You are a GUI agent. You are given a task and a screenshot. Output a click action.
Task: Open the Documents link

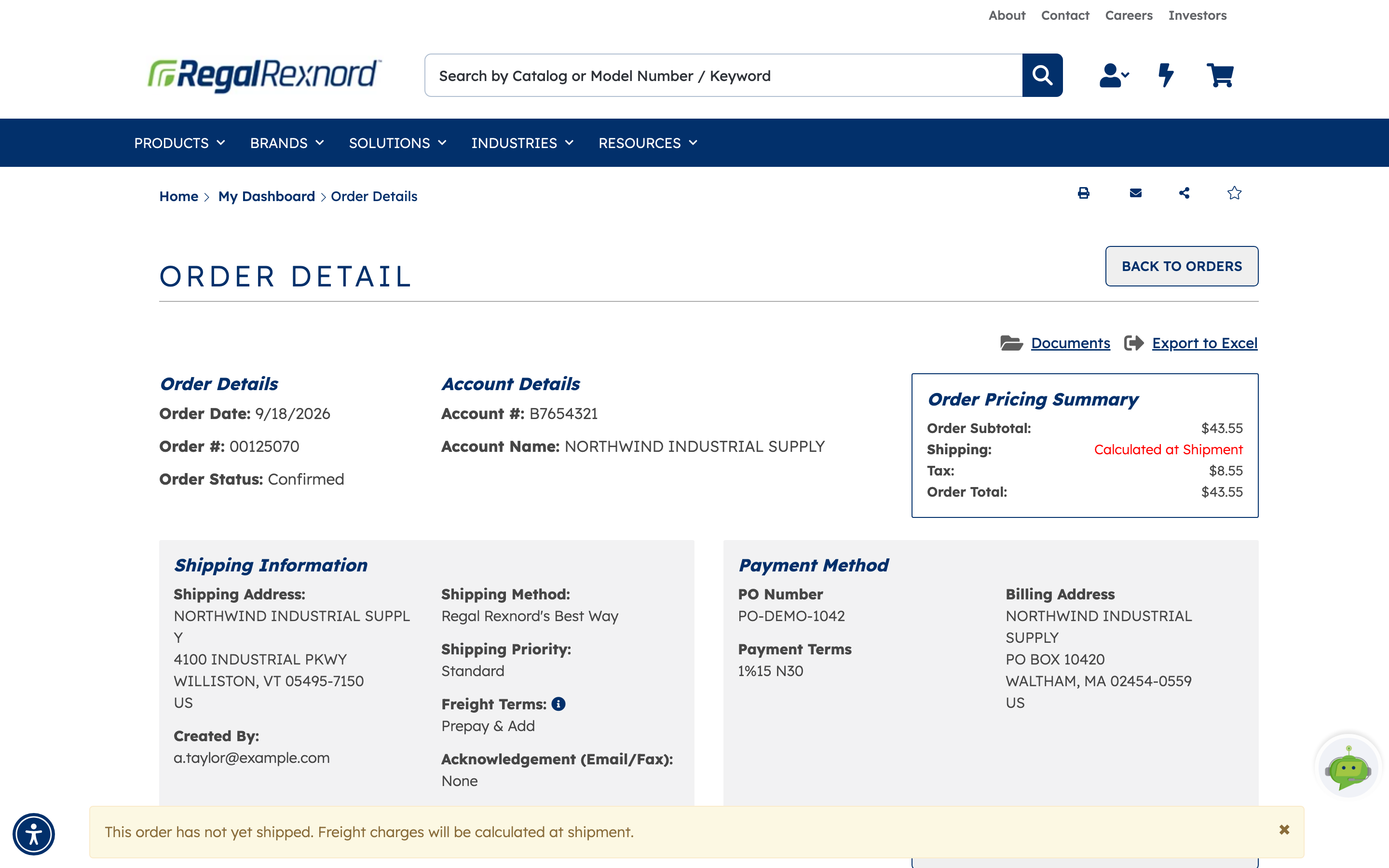1071,343
